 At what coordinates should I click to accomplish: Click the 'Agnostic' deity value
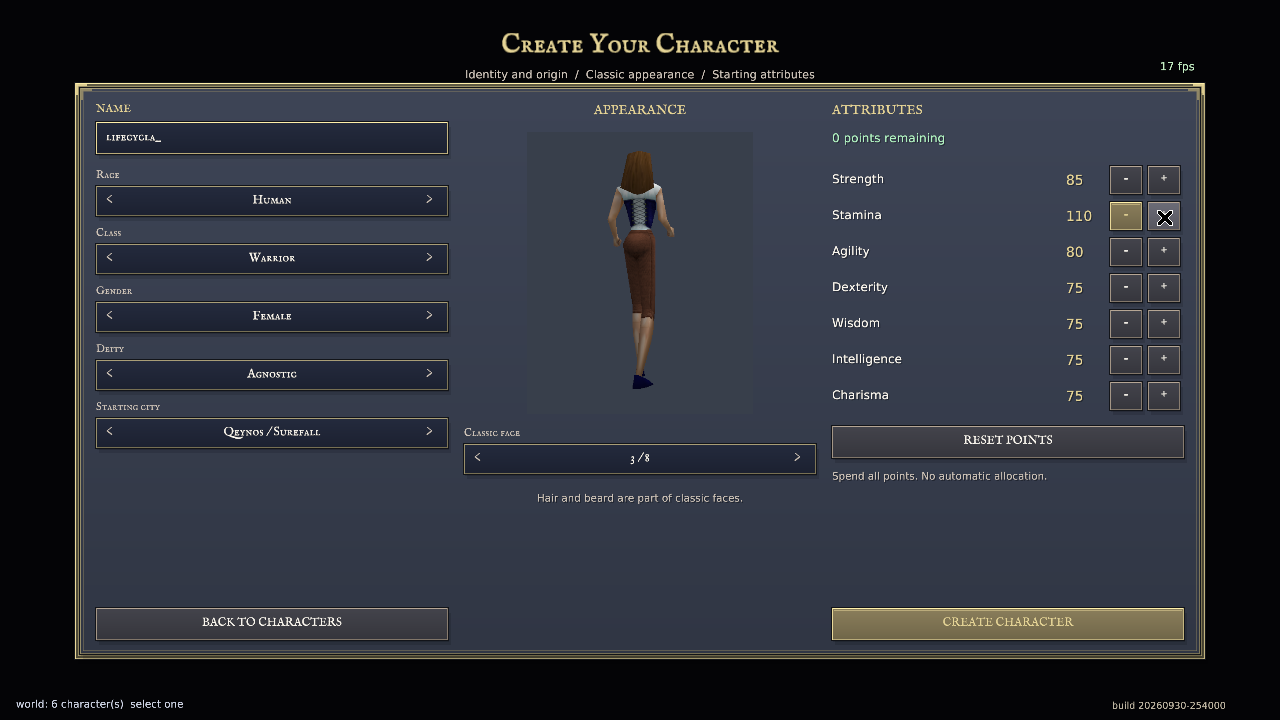point(272,374)
